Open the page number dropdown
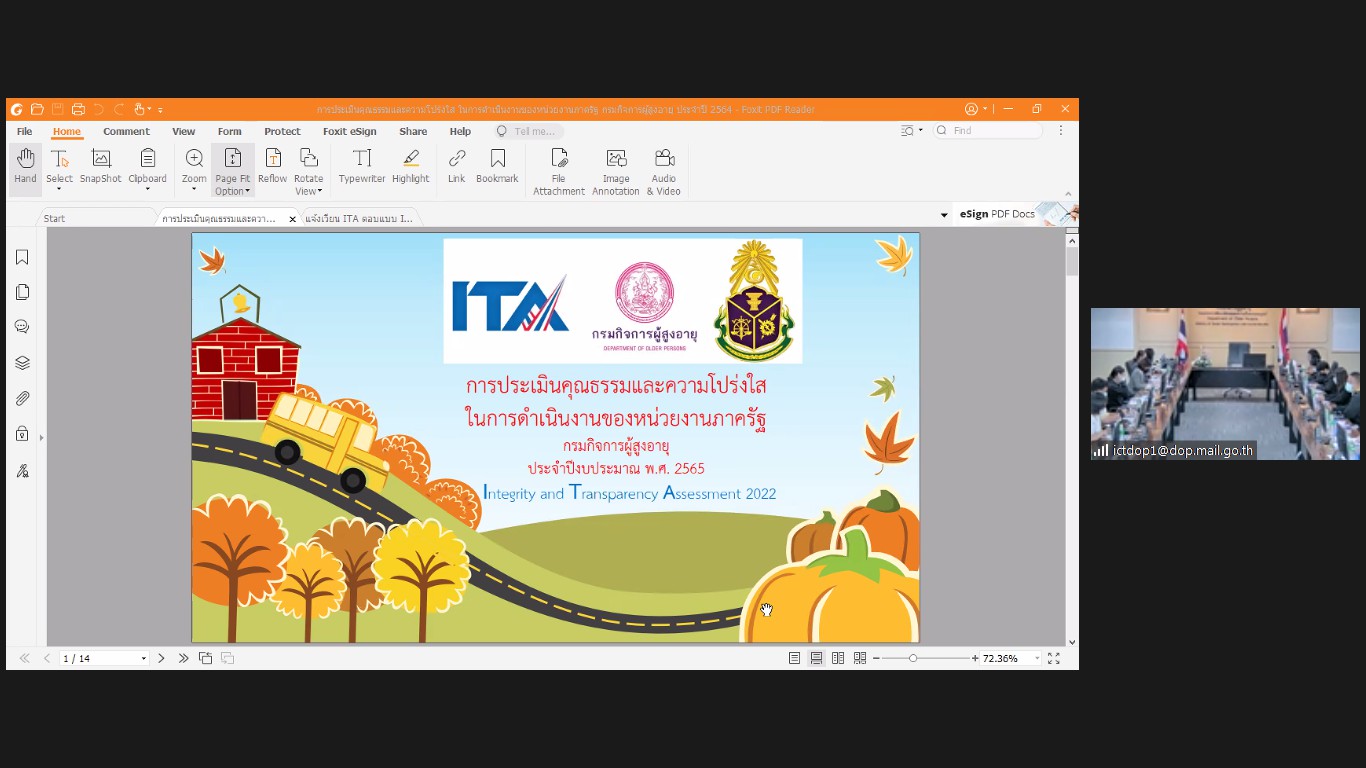The width and height of the screenshot is (1366, 768). pos(143,659)
